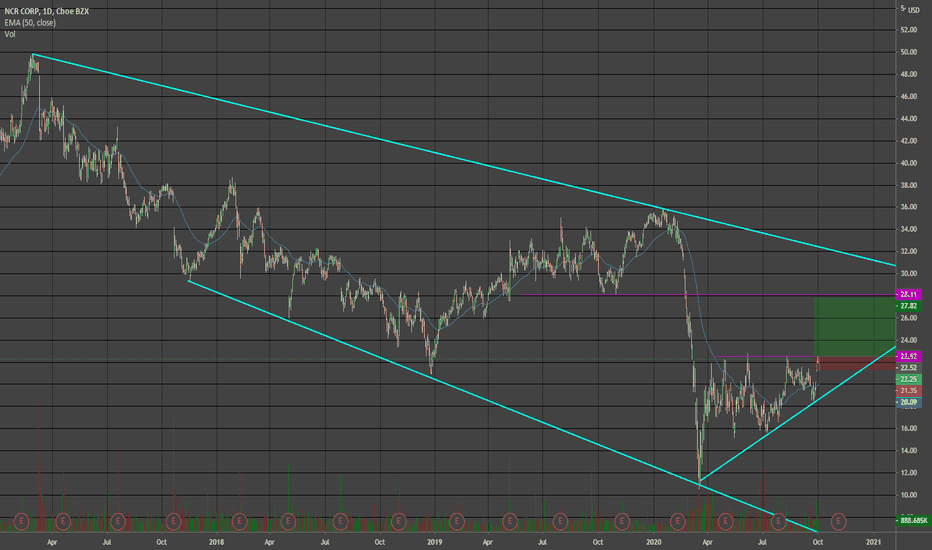Screen dimensions: 932x550
Task: Select the EMA (50, close) indicator legend
Action: [30, 23]
